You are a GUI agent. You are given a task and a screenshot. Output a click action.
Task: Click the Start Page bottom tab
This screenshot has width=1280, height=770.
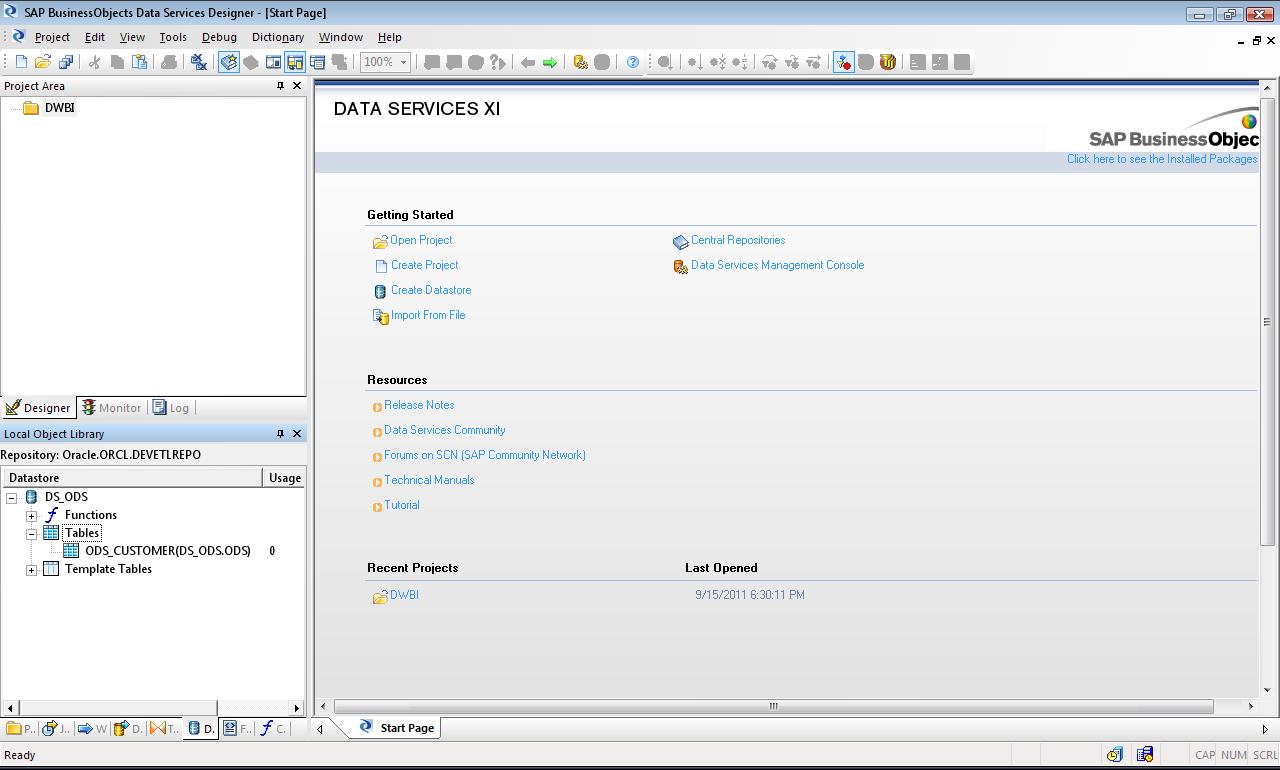click(x=397, y=728)
